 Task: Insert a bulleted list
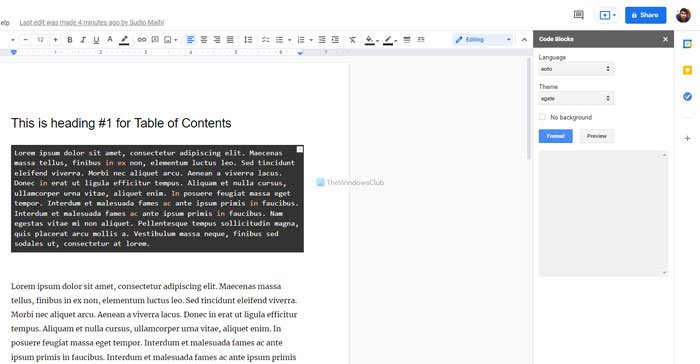[279, 40]
